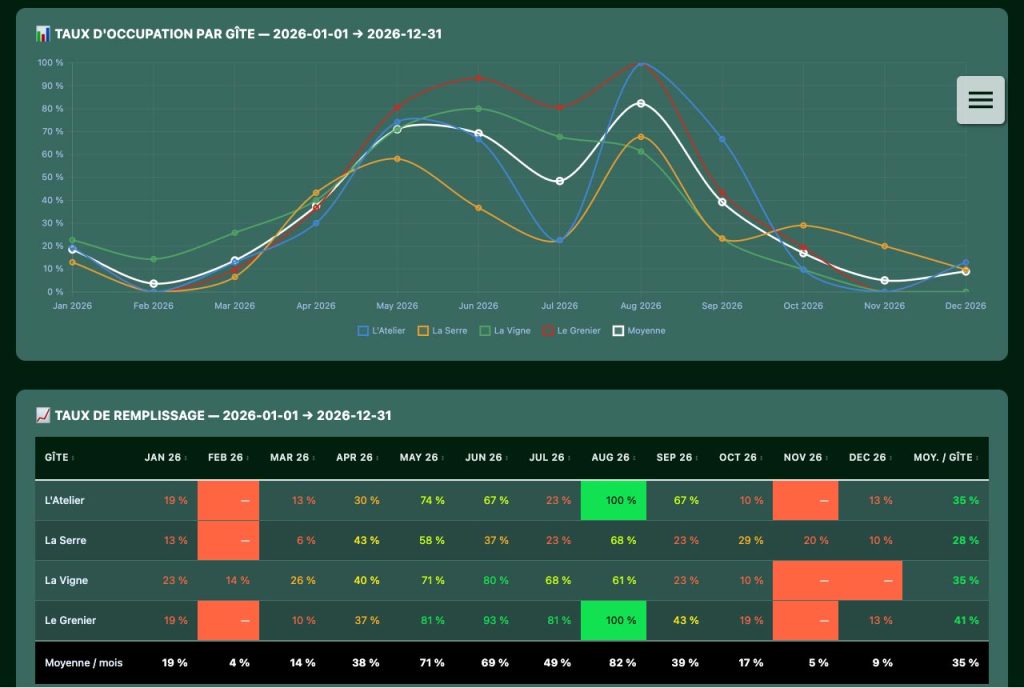Toggle Moyenne series in chart legend

pos(639,331)
